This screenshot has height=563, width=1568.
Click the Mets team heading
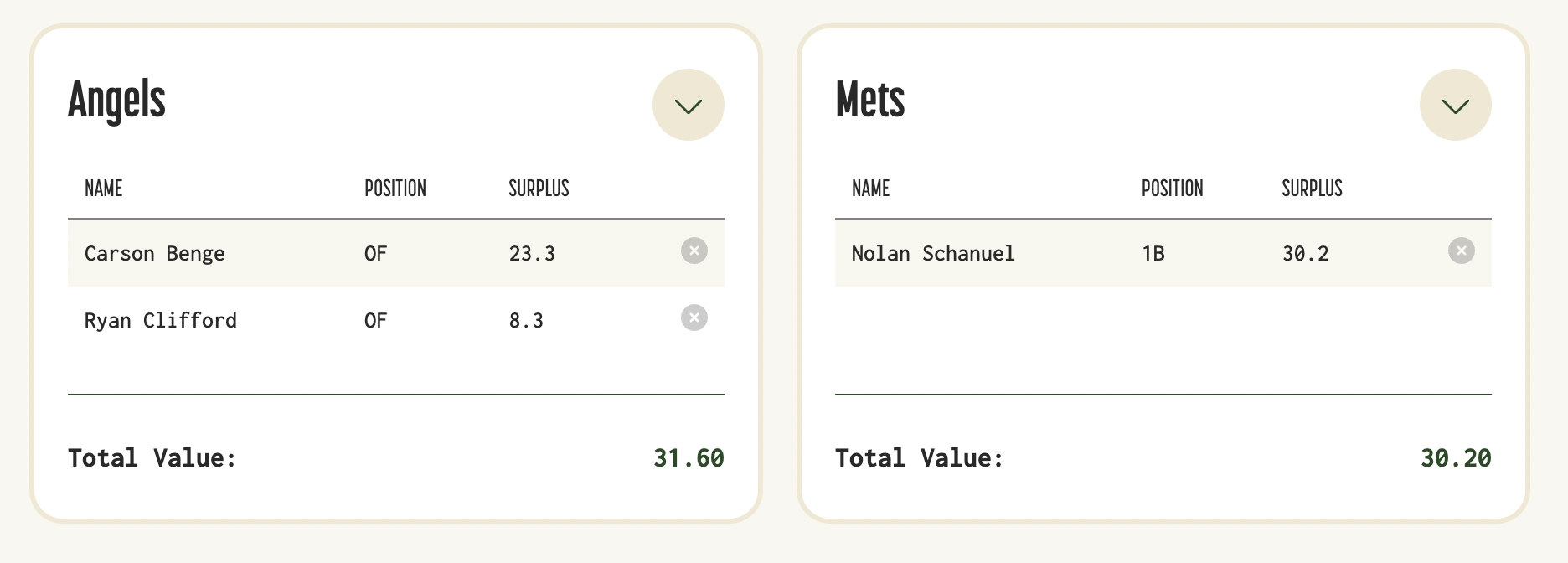pyautogui.click(x=870, y=101)
